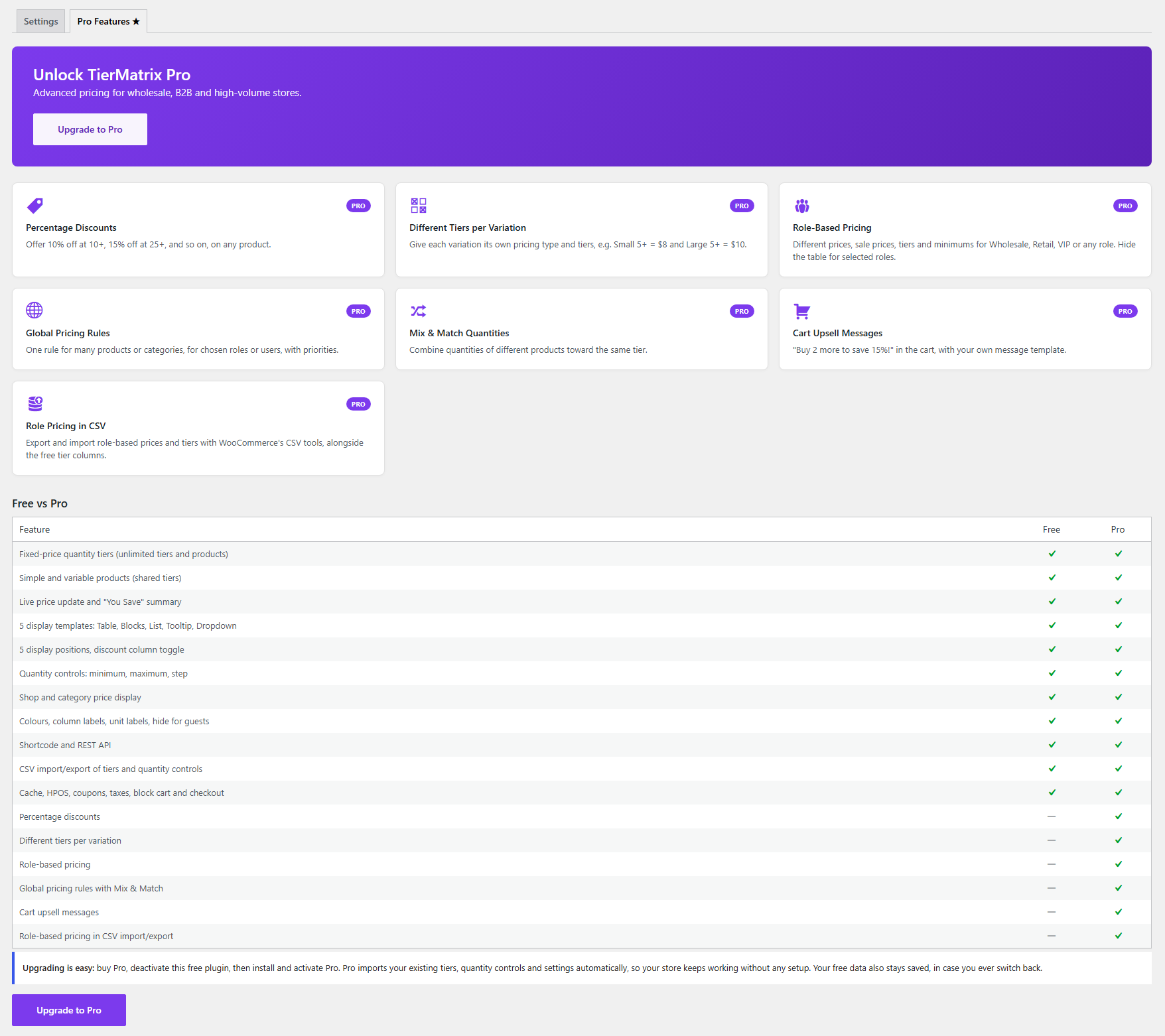Click the Percentage Discounts tag icon
This screenshot has width=1165, height=1036.
(34, 206)
